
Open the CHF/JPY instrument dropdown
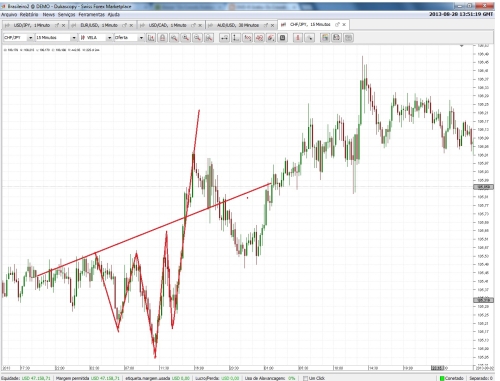[x=18, y=38]
